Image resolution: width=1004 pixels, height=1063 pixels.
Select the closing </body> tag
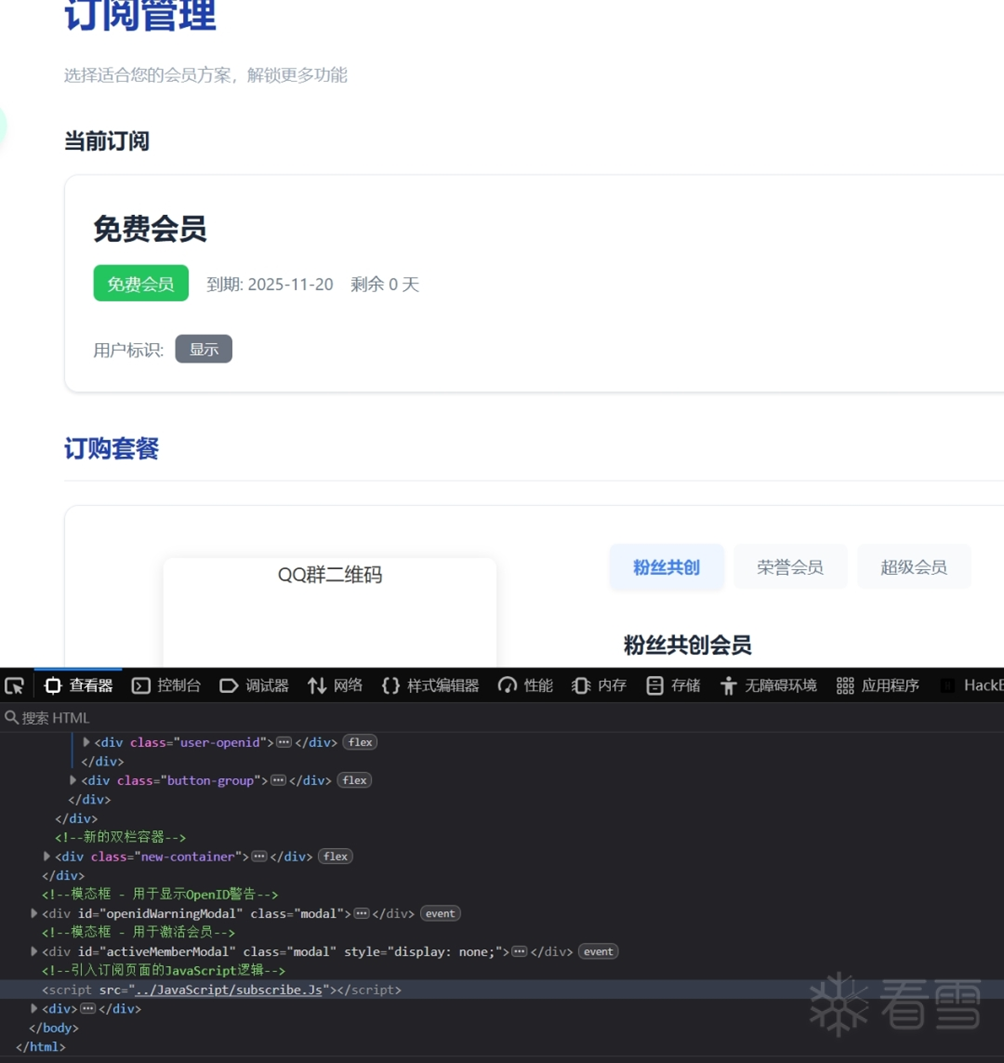coord(54,1028)
